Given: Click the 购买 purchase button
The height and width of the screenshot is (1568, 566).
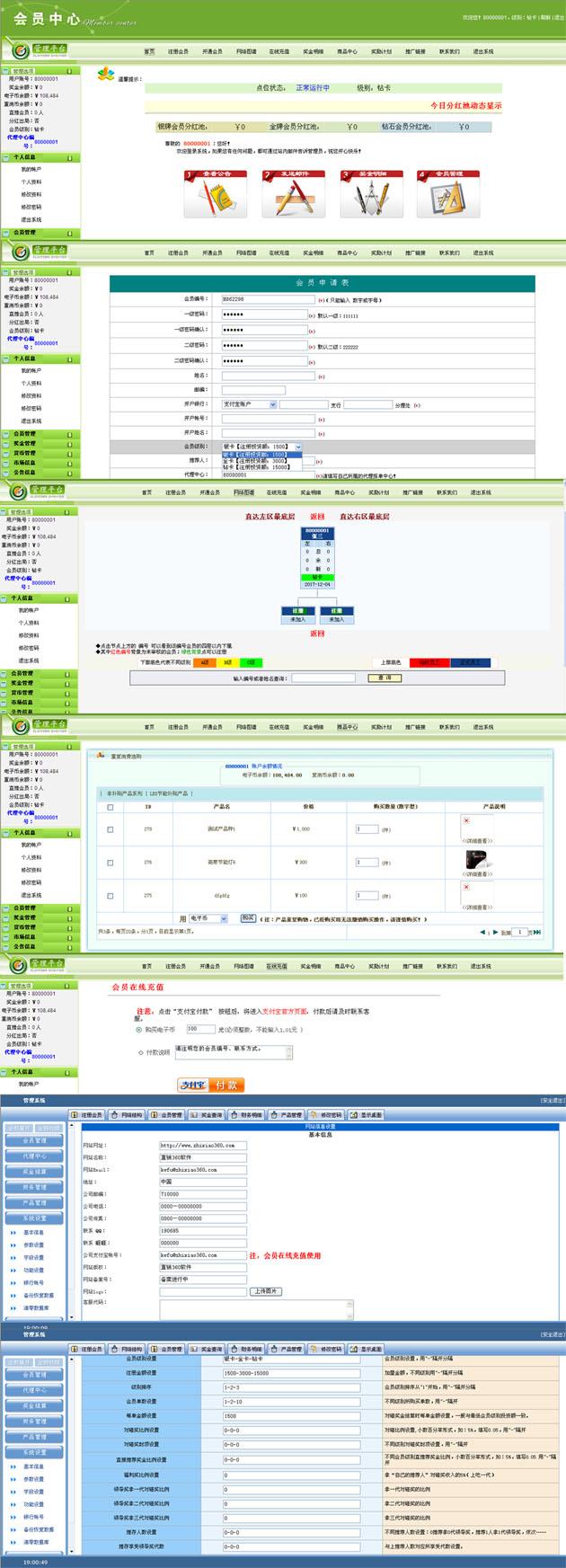Looking at the screenshot, I should point(247,918).
